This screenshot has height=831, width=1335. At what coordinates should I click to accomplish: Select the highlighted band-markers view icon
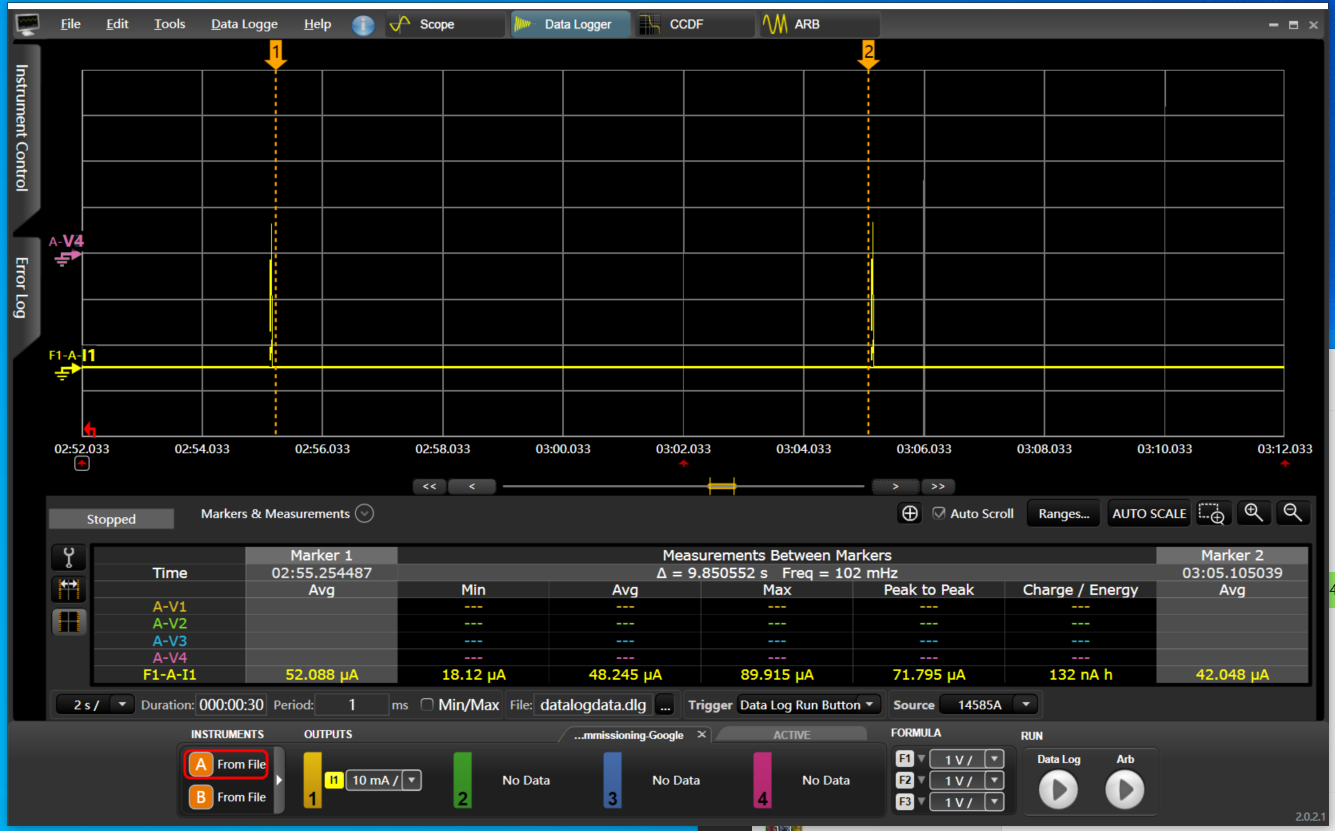tap(69, 622)
